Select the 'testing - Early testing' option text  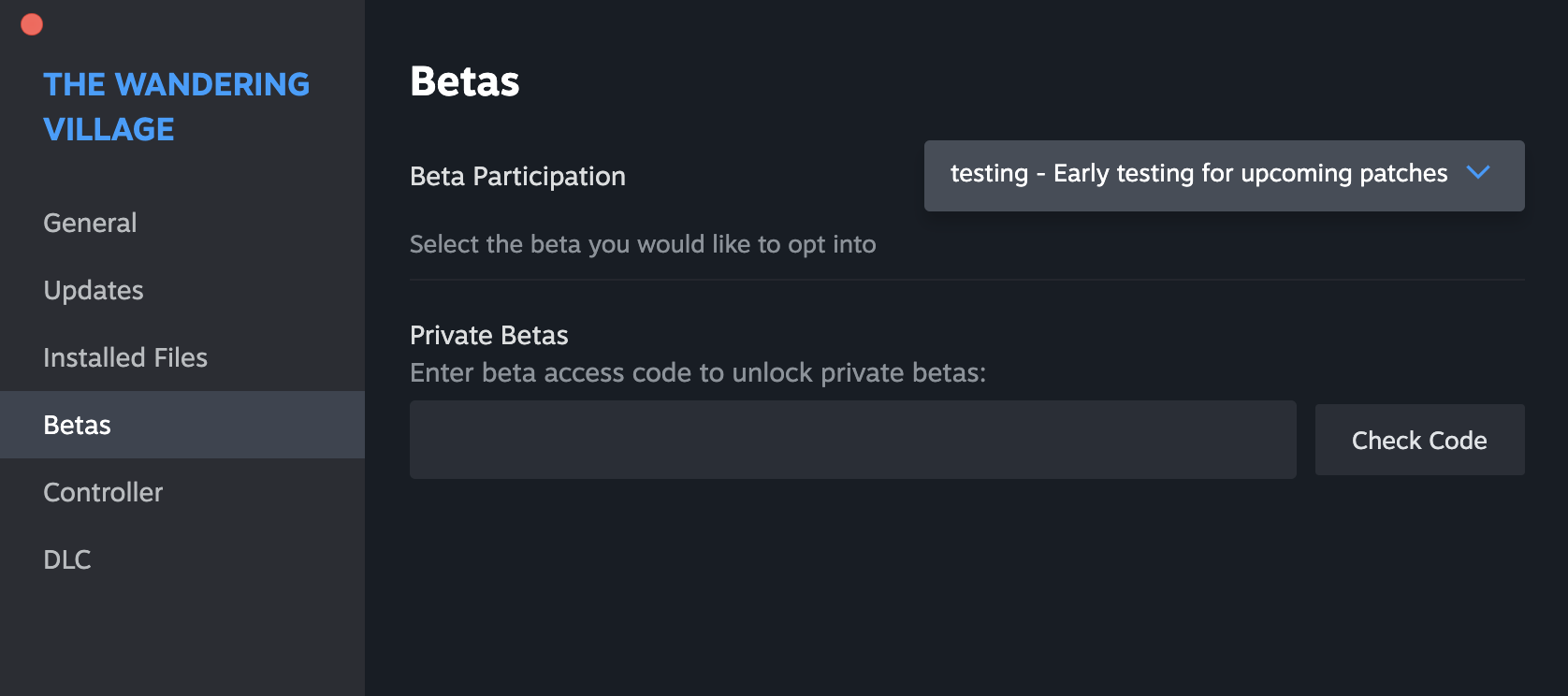coord(1198,174)
